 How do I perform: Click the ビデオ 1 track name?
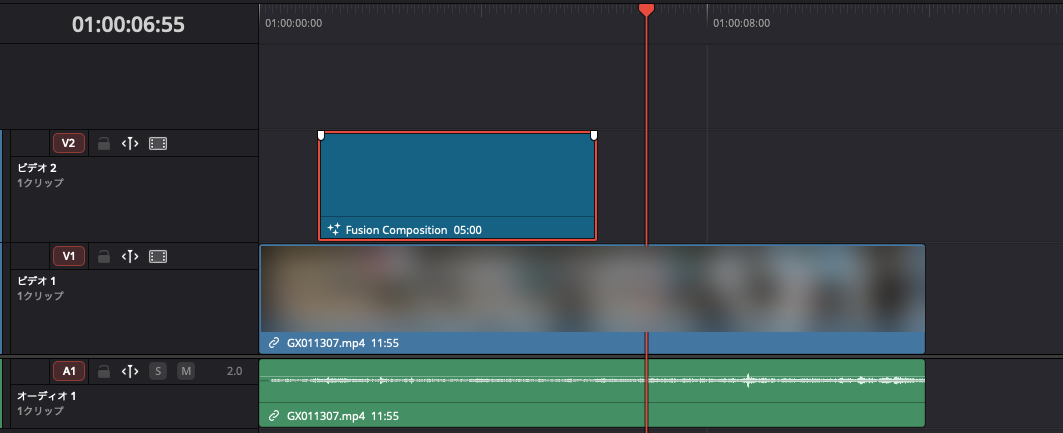point(37,281)
